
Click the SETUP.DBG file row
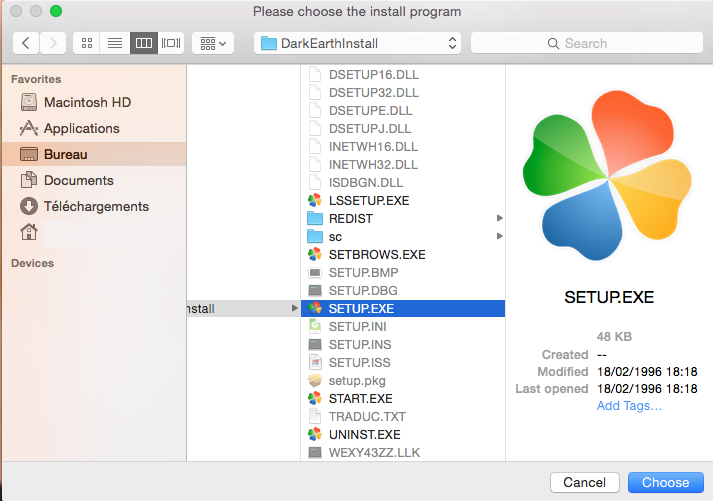coord(403,291)
